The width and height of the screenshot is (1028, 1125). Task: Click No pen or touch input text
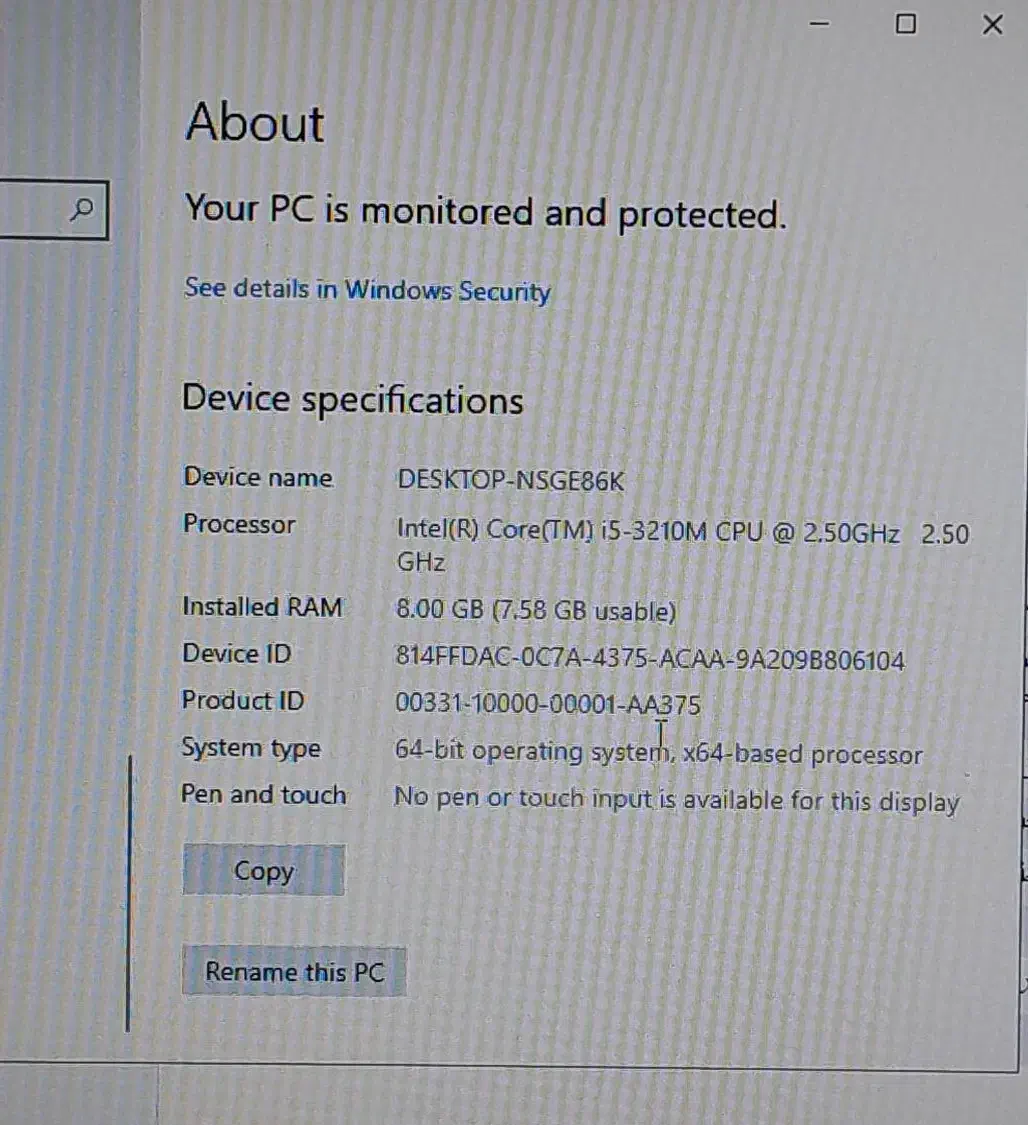(x=676, y=799)
